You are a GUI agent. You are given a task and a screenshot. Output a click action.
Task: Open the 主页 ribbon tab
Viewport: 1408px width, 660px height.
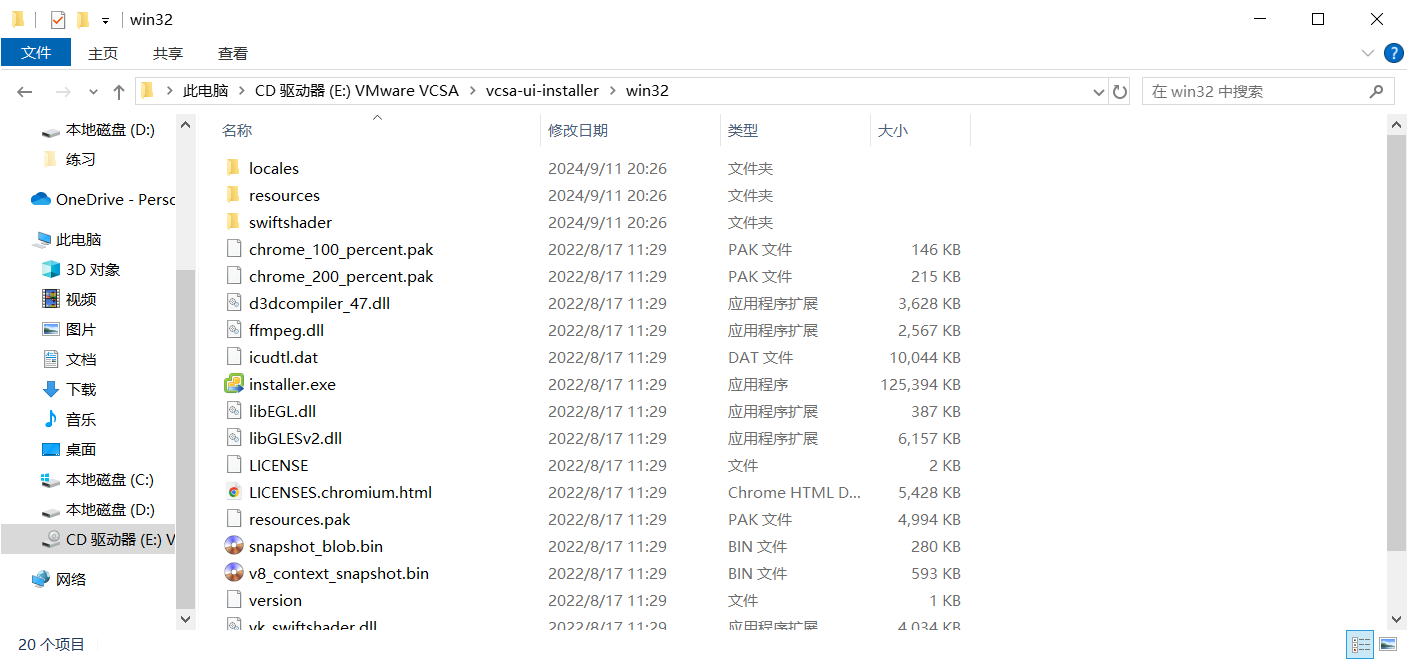(x=103, y=53)
